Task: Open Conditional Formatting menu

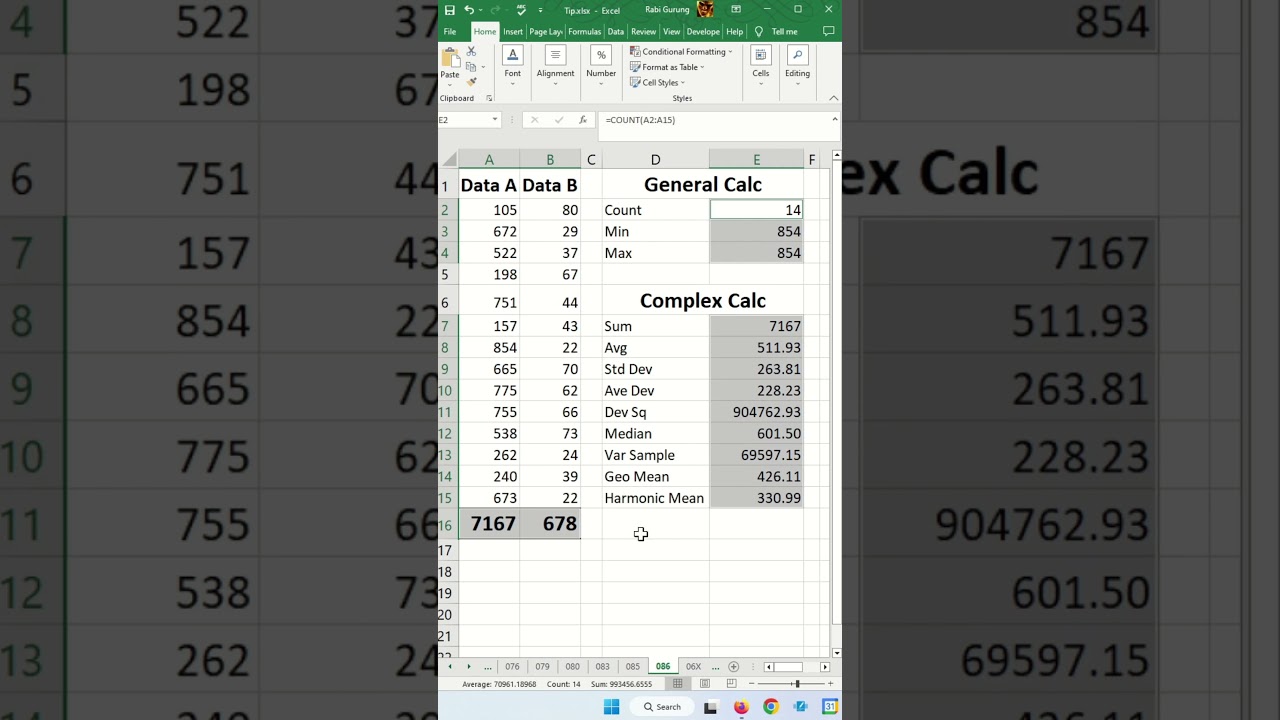Action: (x=681, y=52)
